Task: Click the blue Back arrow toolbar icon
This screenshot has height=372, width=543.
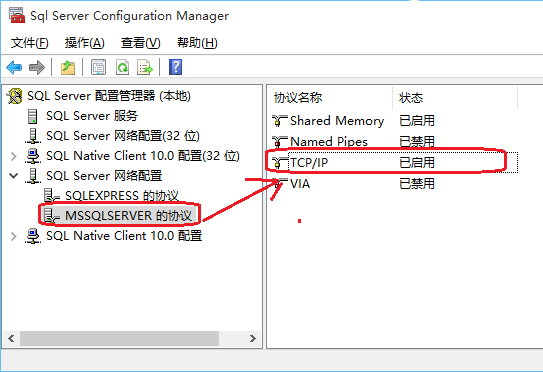Action: pyautogui.click(x=14, y=67)
